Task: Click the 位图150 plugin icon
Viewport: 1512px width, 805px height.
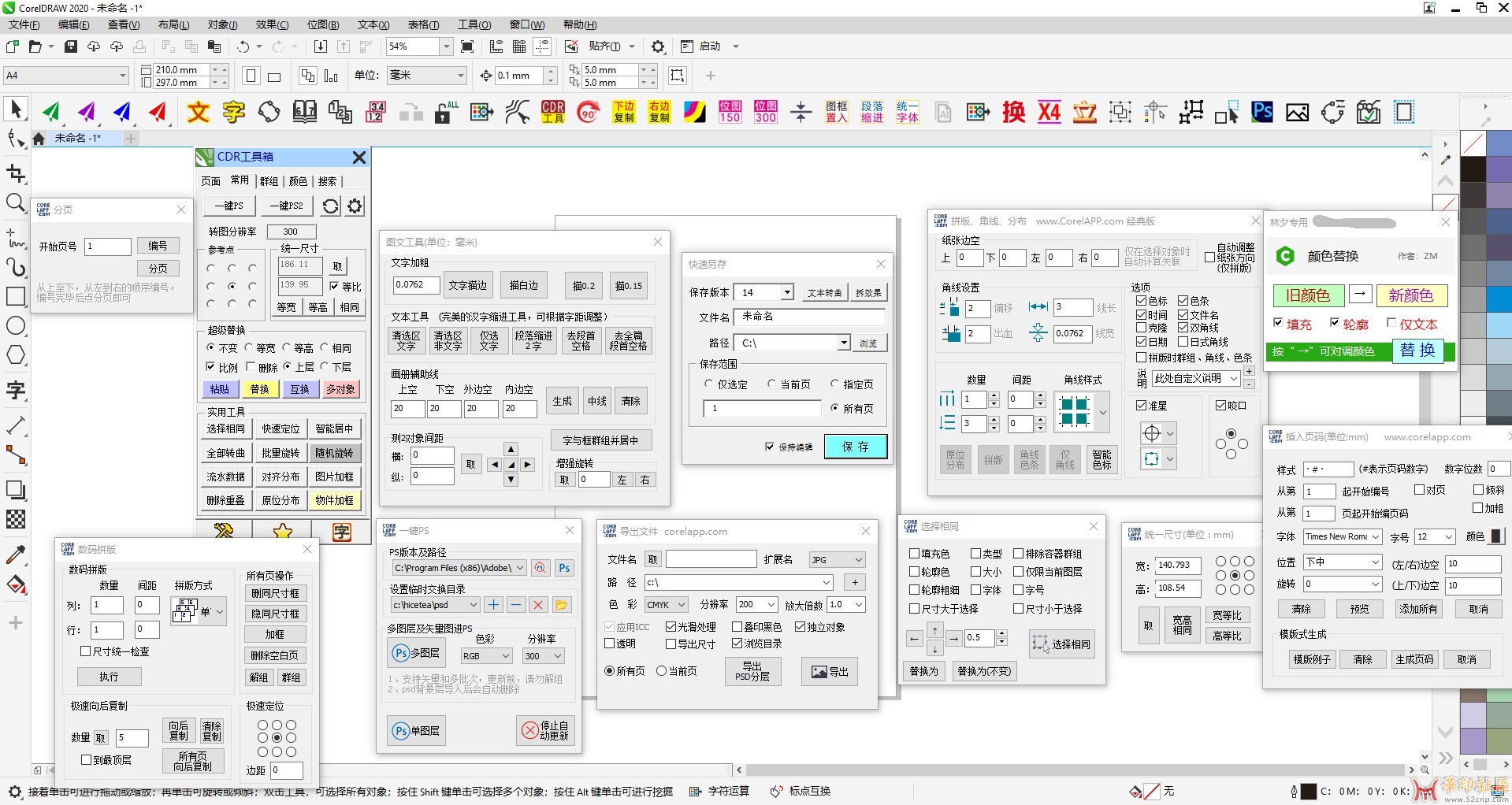Action: [x=730, y=112]
